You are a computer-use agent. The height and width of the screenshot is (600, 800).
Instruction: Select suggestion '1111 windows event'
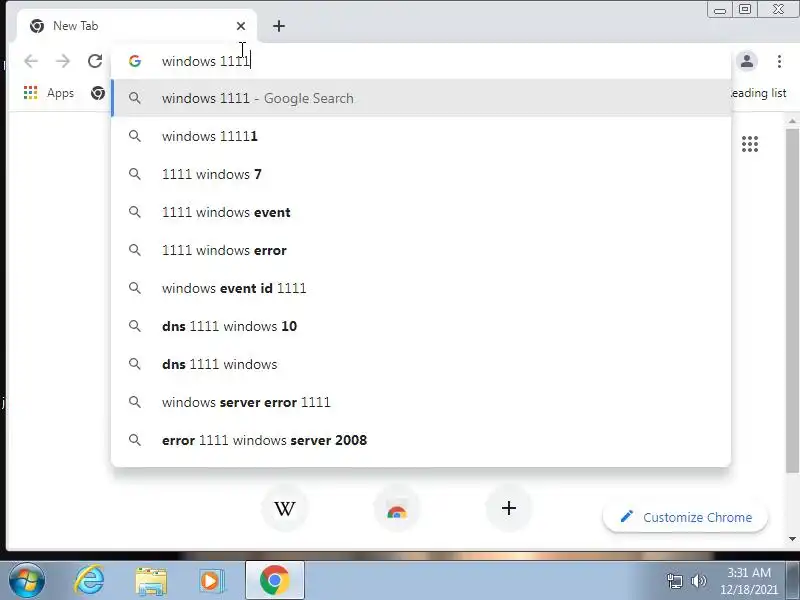tap(421, 212)
